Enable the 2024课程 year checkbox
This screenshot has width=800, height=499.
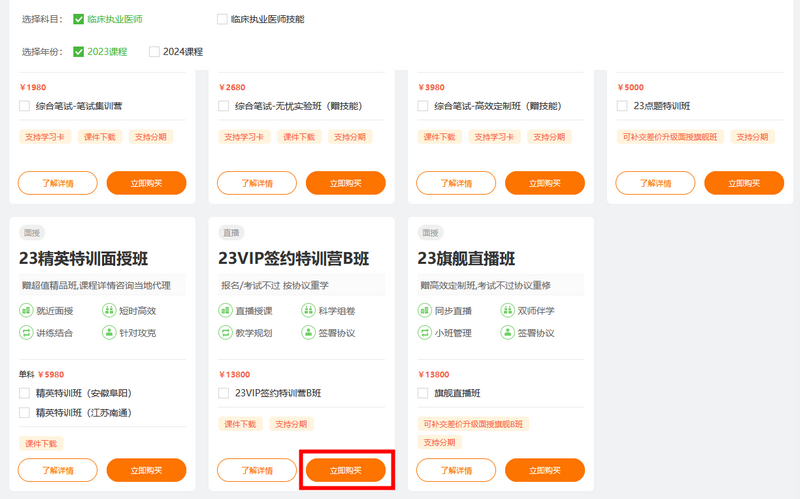point(154,52)
